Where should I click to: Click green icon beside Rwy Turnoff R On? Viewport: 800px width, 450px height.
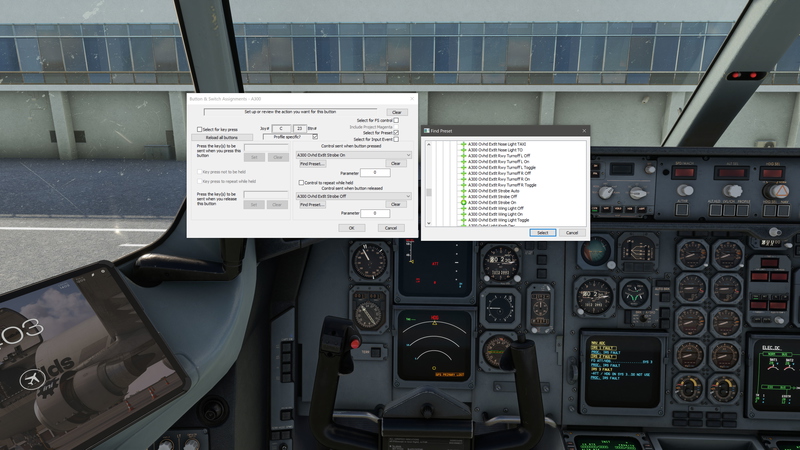[x=463, y=179]
